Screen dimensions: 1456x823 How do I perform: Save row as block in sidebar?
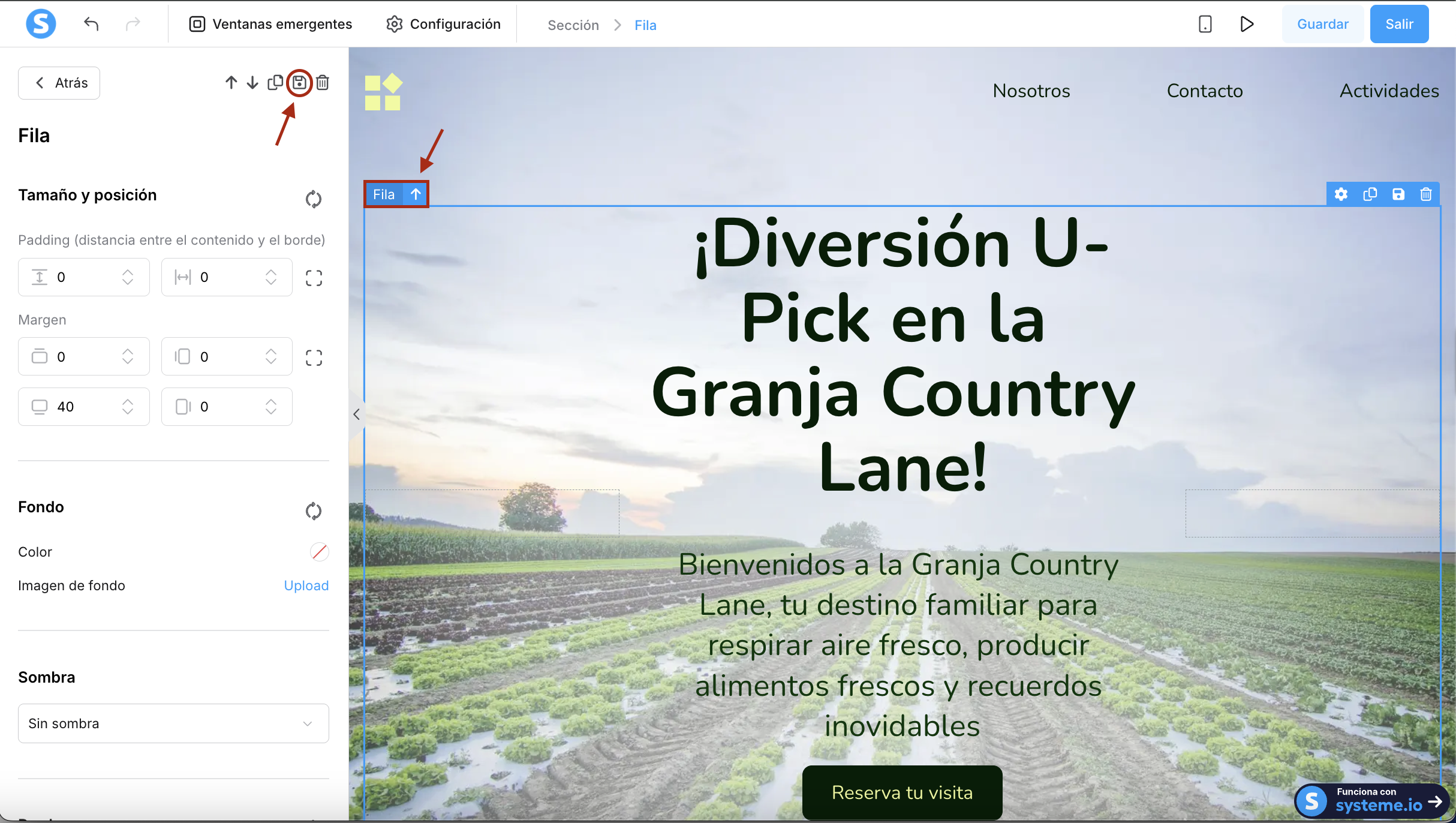coord(299,83)
